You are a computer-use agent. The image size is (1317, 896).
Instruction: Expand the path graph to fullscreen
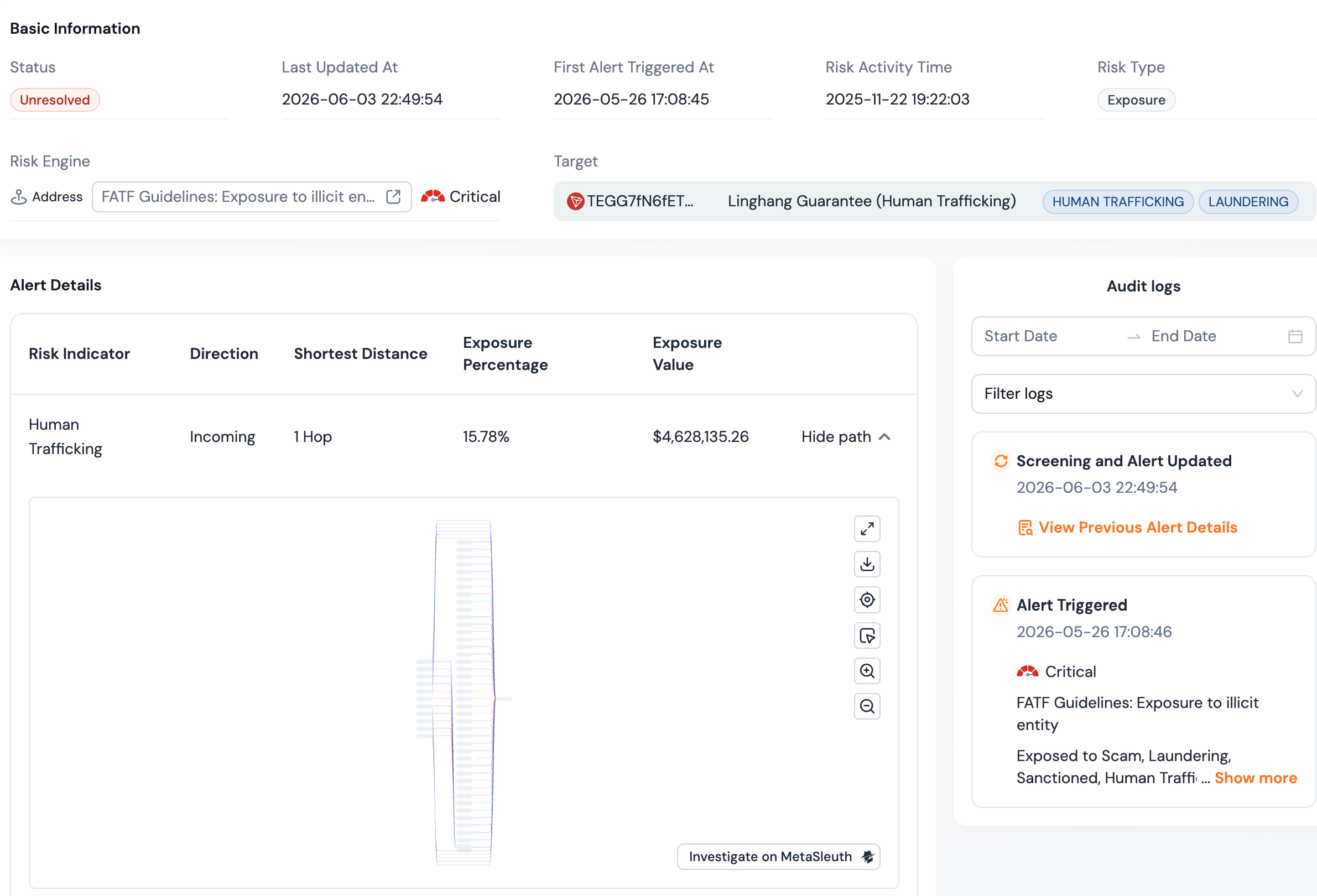[867, 529]
